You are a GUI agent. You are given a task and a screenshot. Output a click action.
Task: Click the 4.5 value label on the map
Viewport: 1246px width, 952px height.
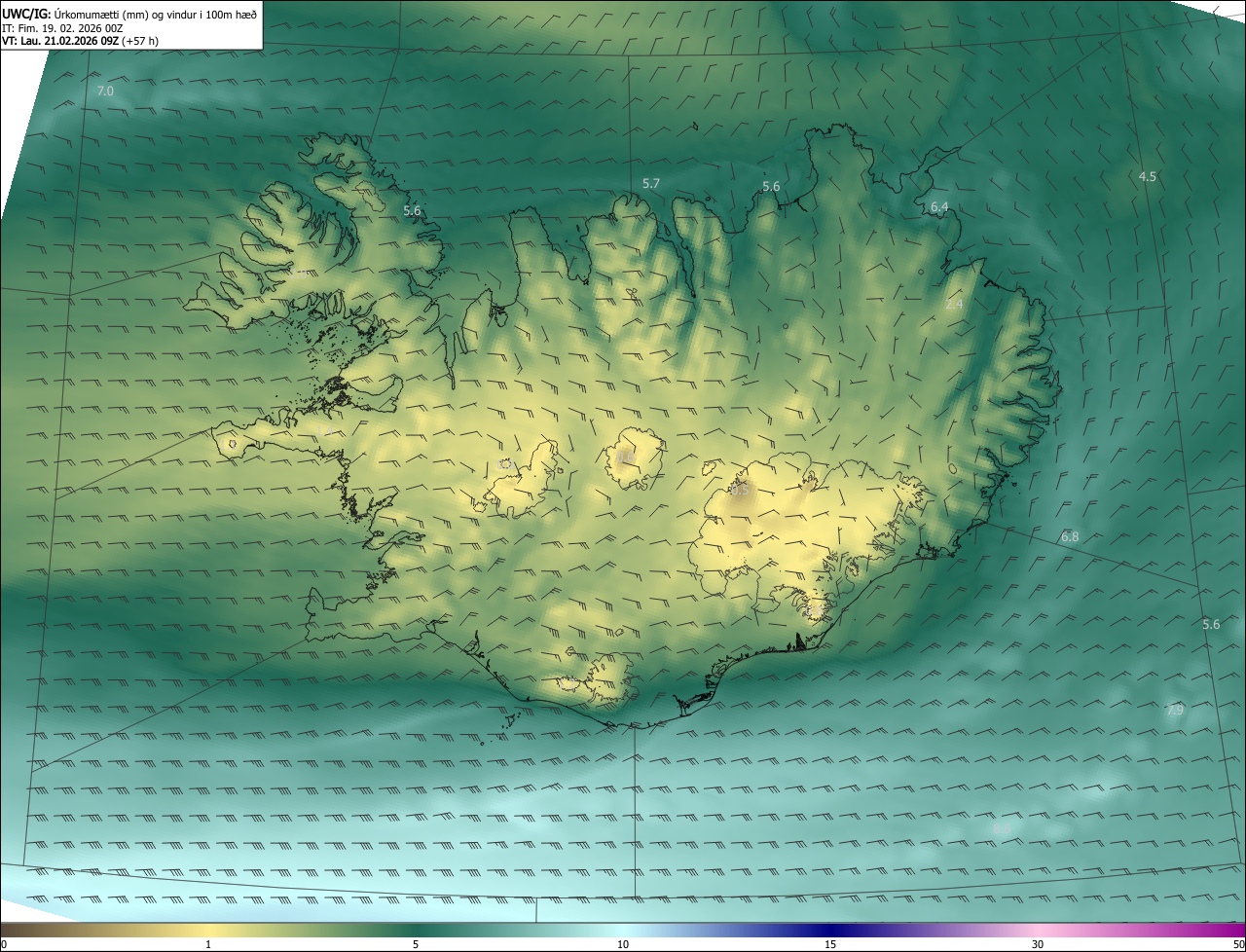point(1148,176)
